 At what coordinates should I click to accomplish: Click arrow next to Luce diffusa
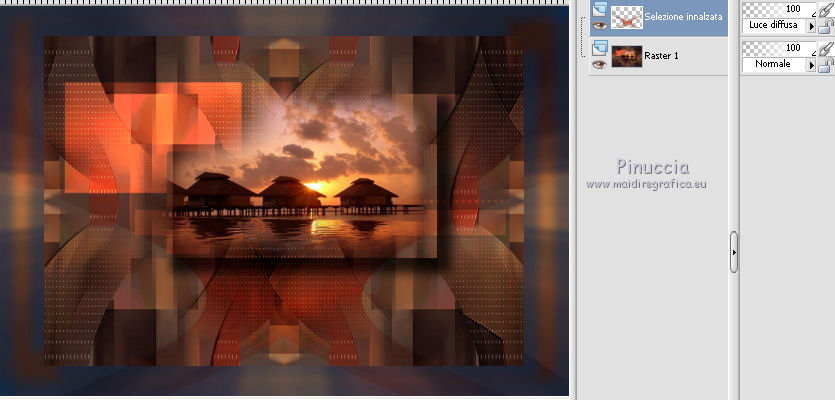point(811,26)
